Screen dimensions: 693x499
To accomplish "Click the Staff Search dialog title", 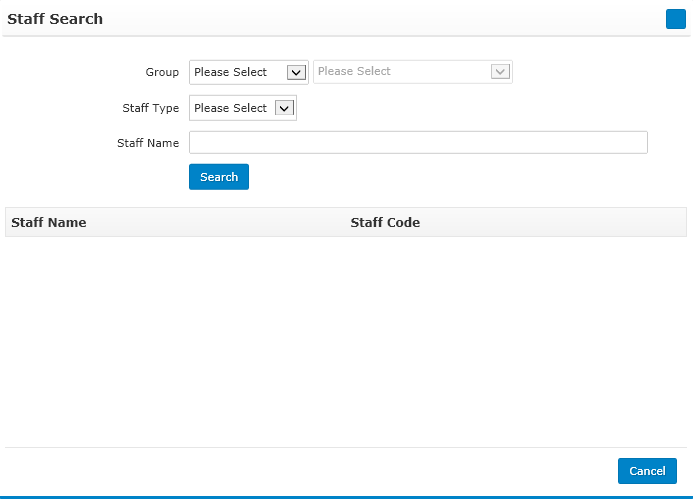I will coord(55,19).
